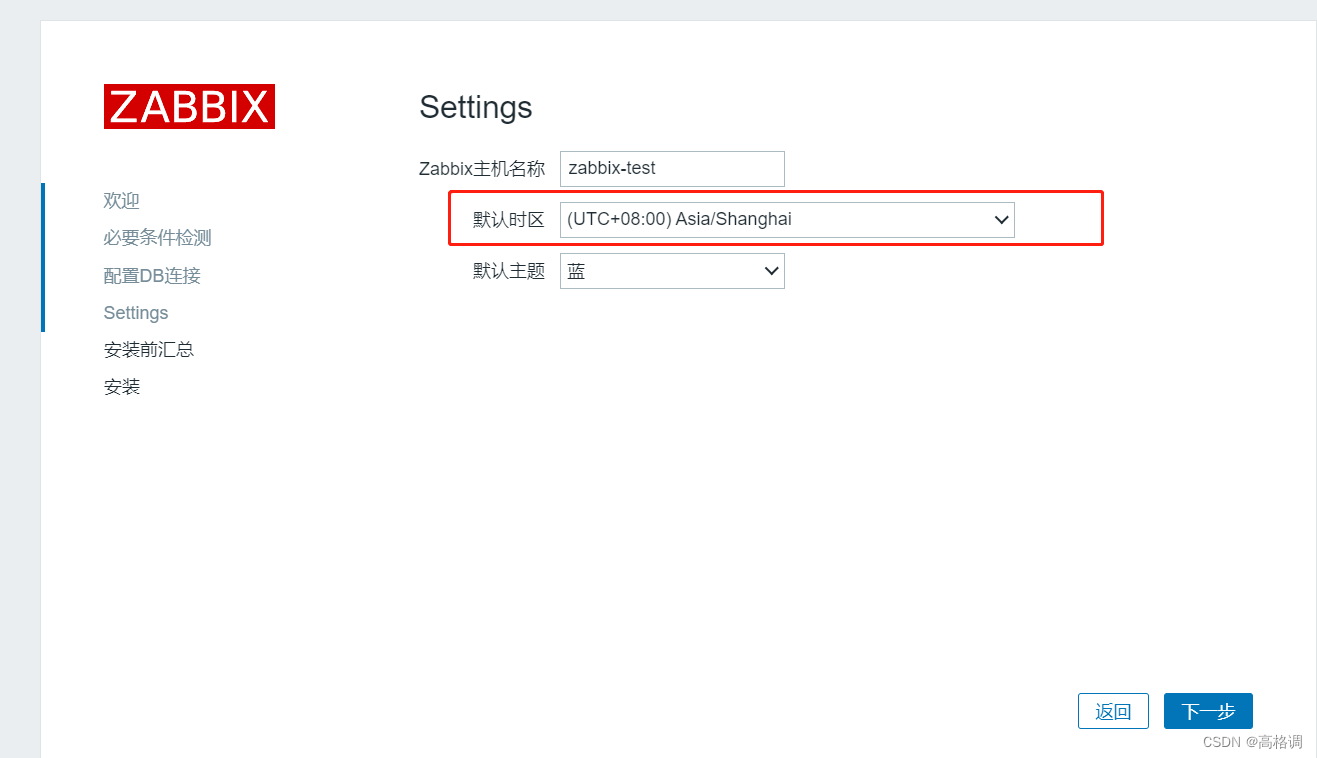Select the 必要条件检测 step in sidebar
This screenshot has width=1317, height=758.
coord(158,238)
